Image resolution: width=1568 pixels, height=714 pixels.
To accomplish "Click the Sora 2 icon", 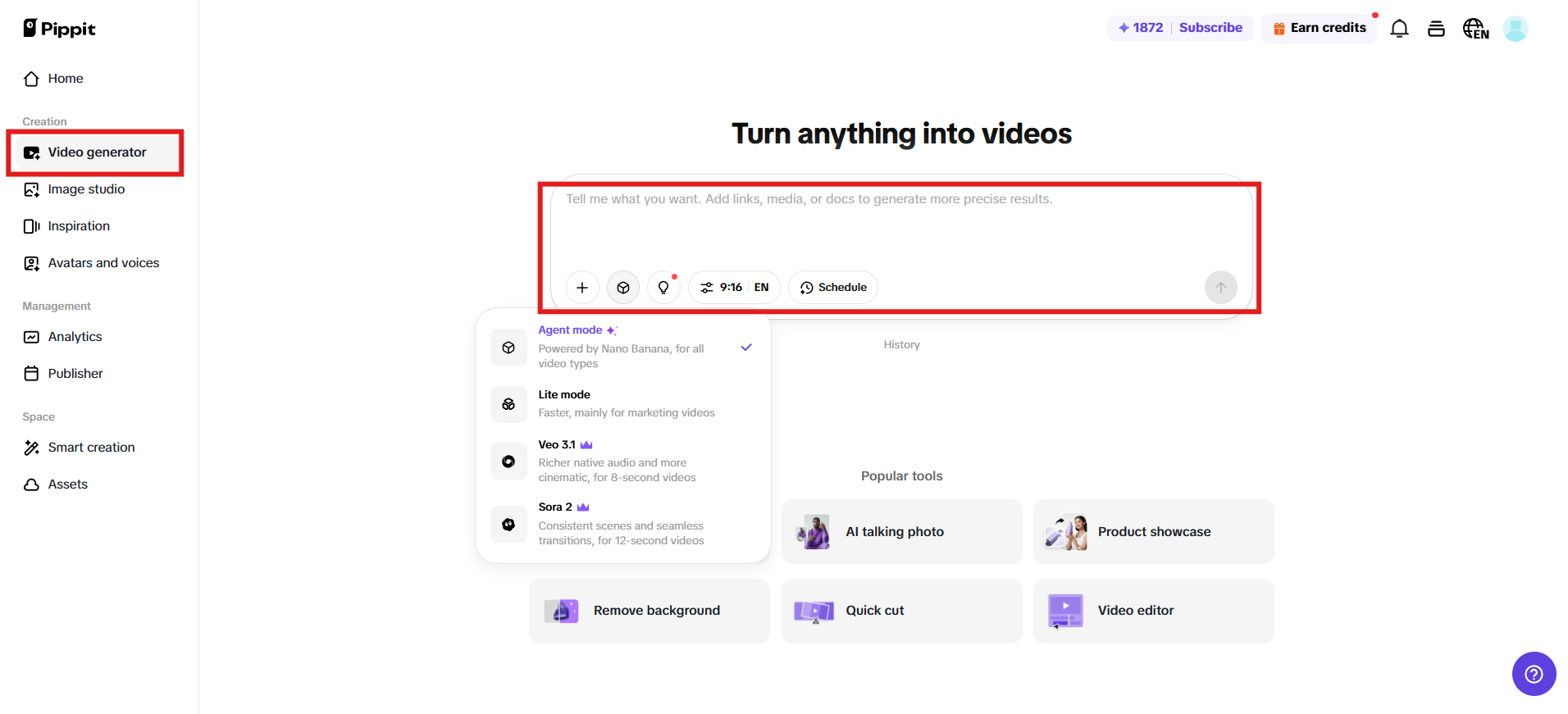I will pos(508,525).
